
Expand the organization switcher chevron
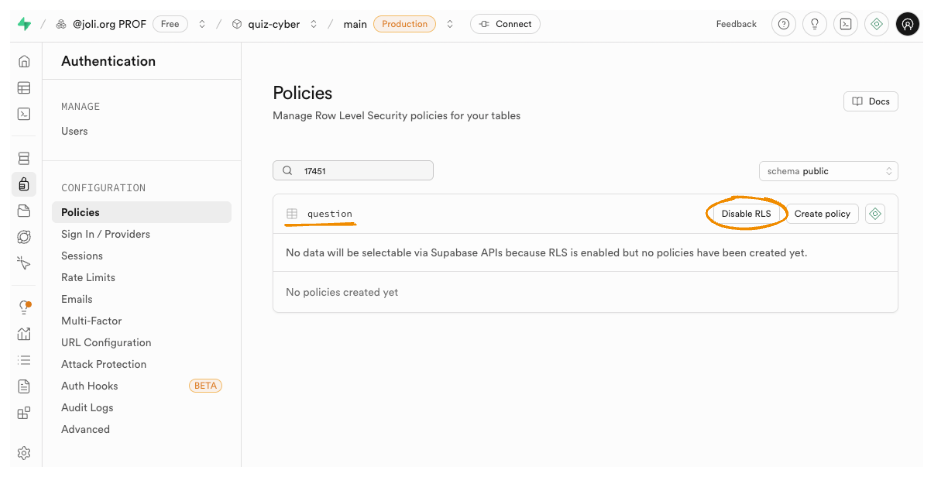203,24
